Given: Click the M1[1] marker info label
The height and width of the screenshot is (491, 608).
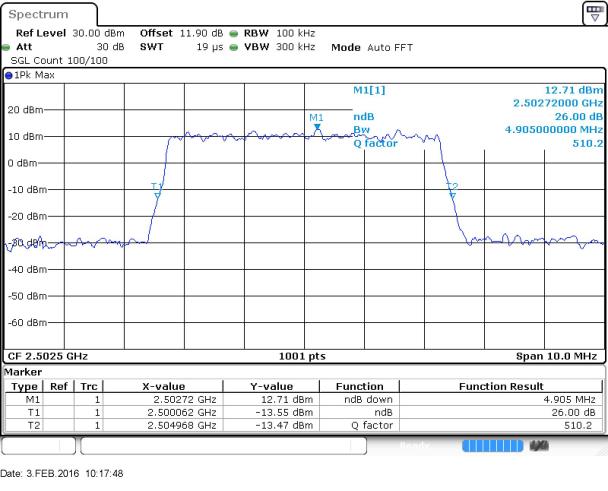Looking at the screenshot, I should tap(369, 90).
